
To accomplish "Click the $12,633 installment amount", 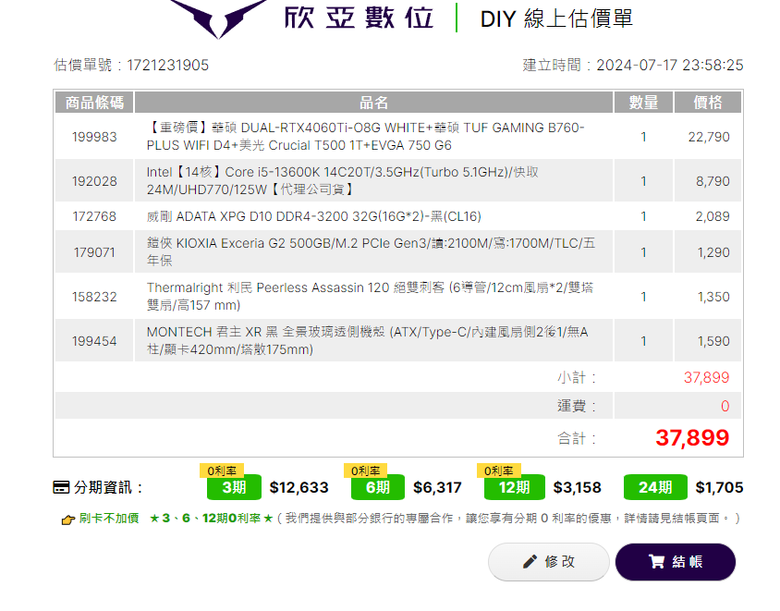I will pyautogui.click(x=299, y=487).
